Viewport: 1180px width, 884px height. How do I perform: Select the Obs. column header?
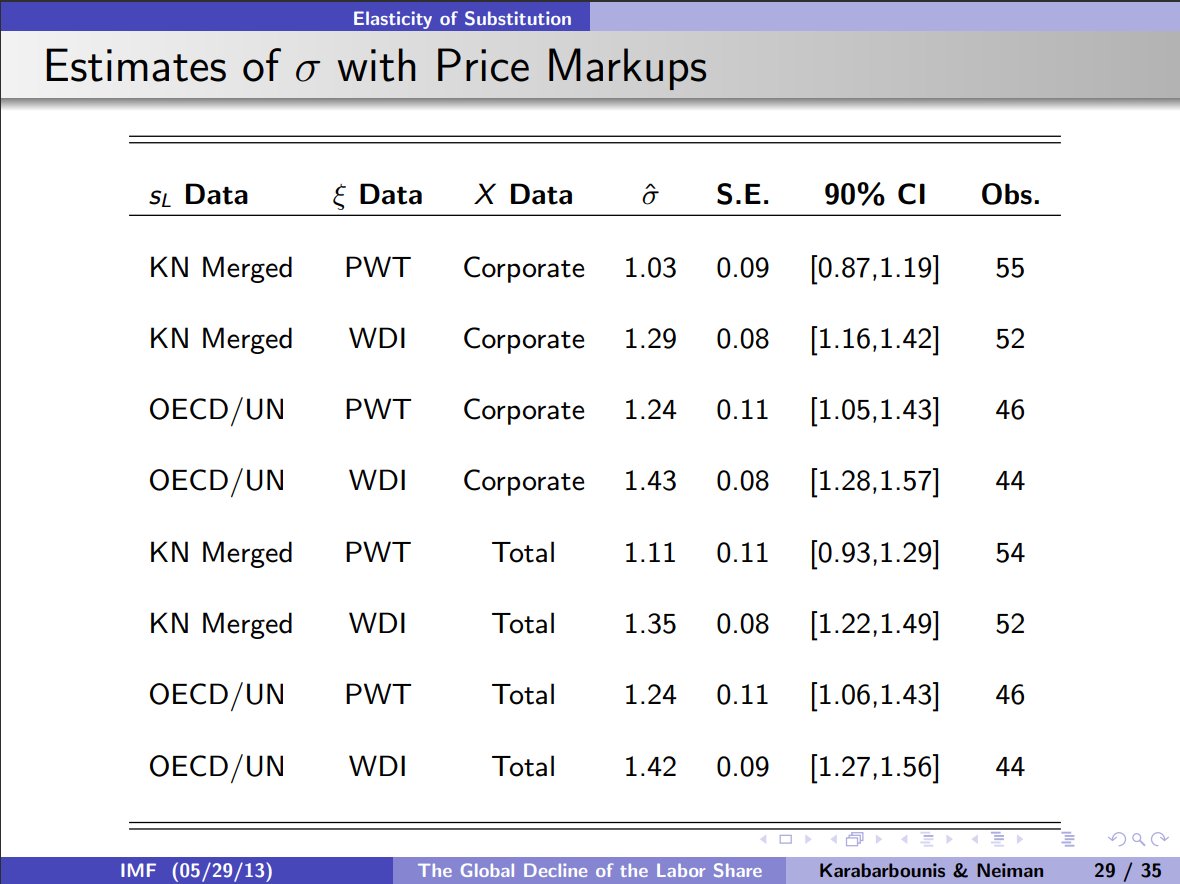1010,195
